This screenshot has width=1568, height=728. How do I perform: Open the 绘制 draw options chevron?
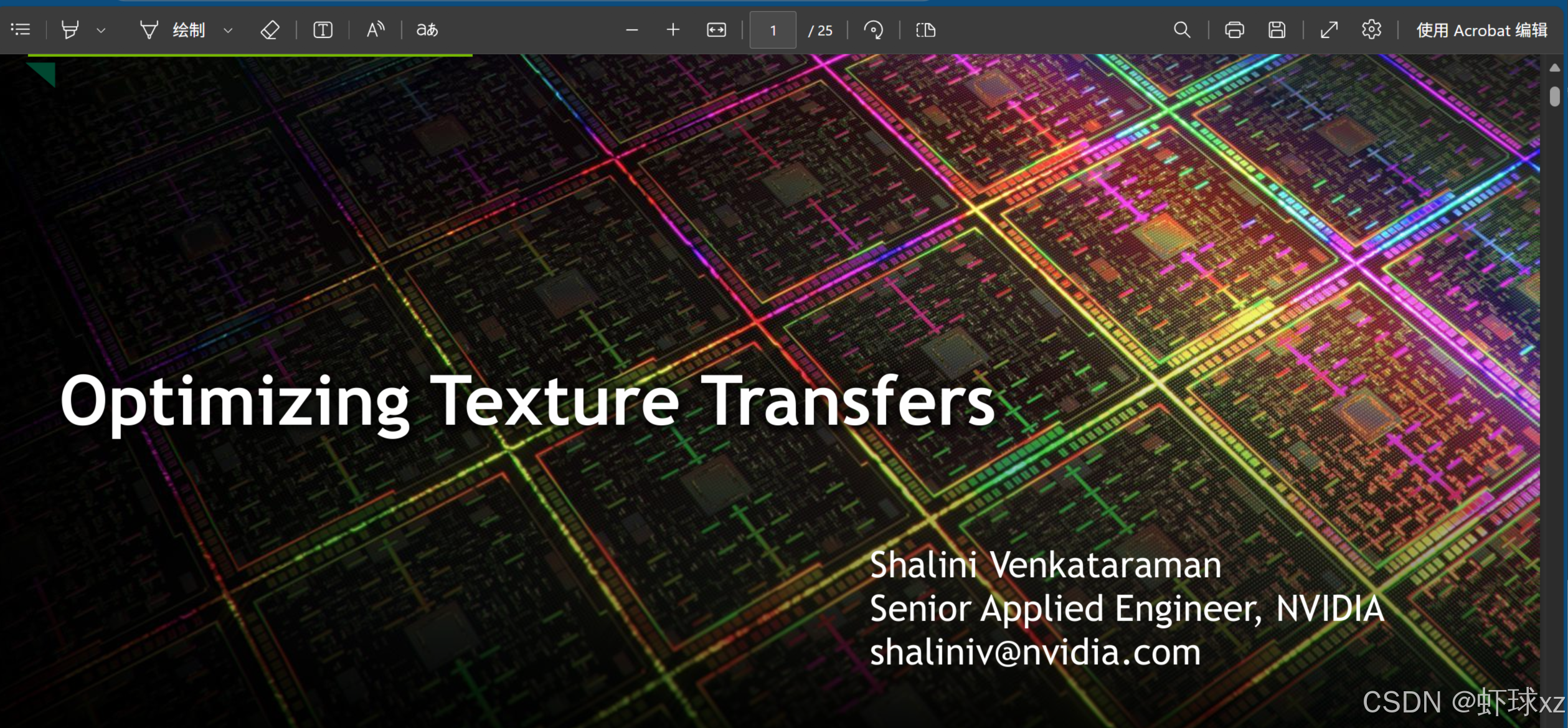pyautogui.click(x=228, y=30)
